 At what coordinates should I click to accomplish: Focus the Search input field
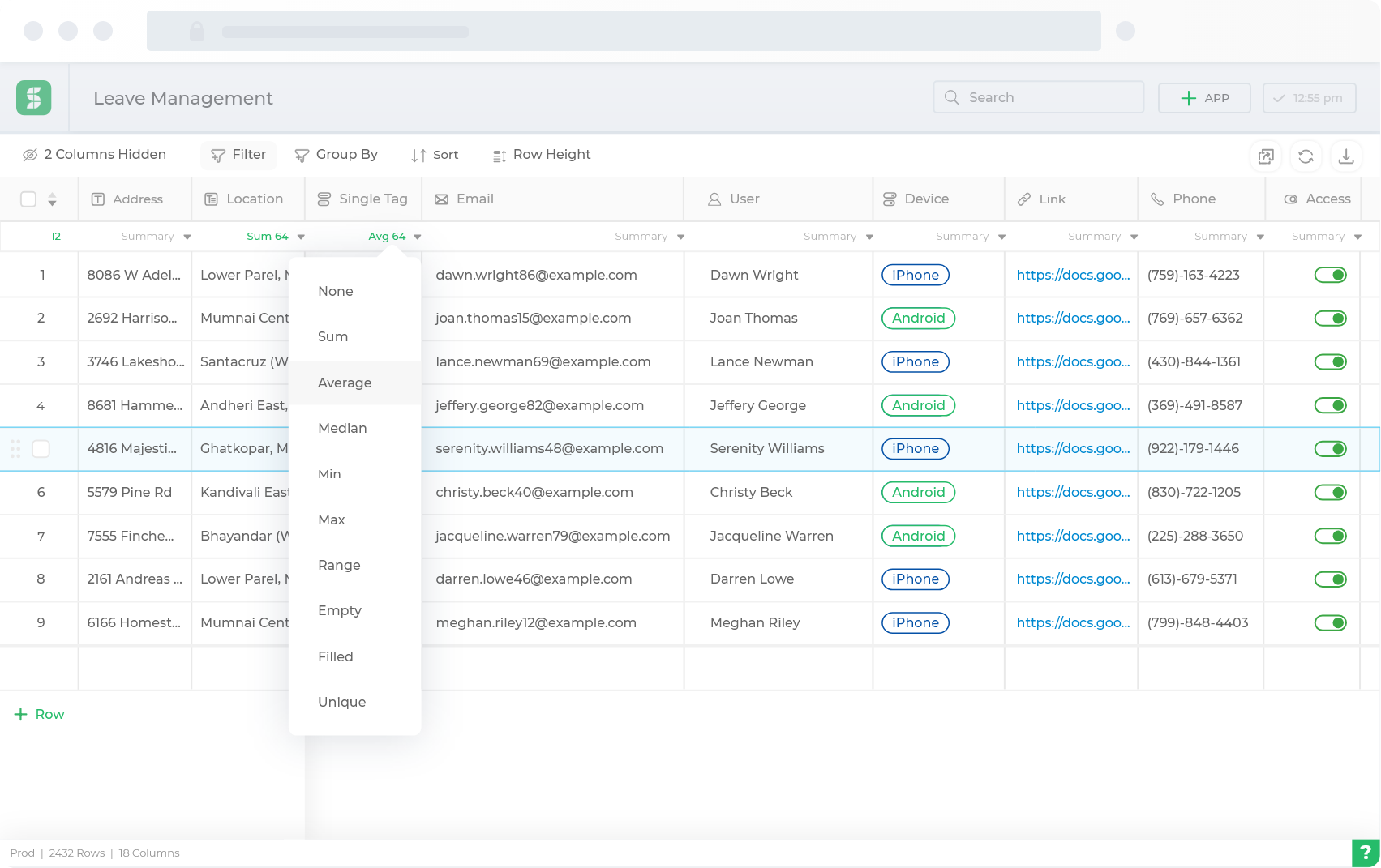click(x=1039, y=97)
